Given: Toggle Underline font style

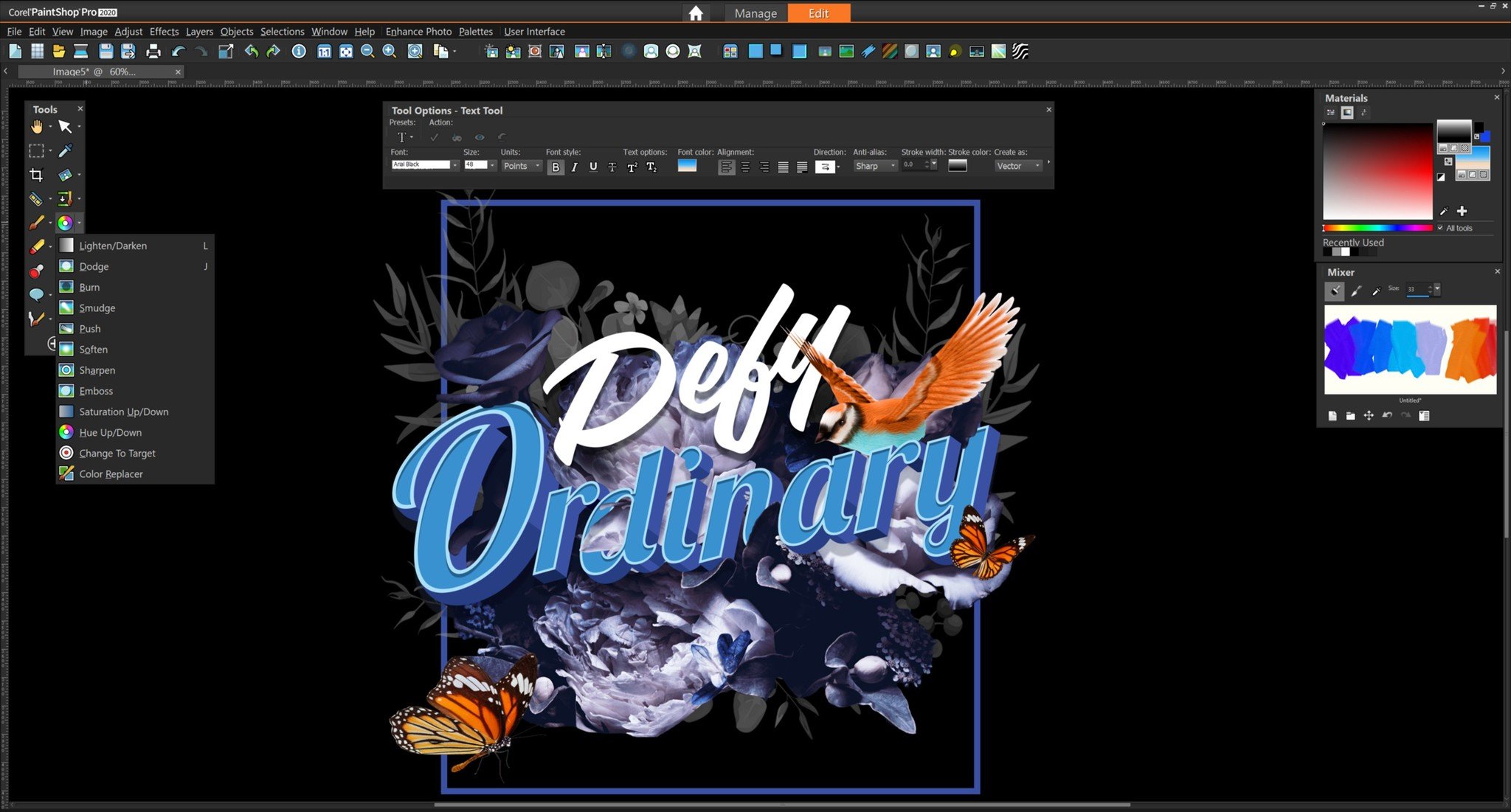Looking at the screenshot, I should [593, 167].
